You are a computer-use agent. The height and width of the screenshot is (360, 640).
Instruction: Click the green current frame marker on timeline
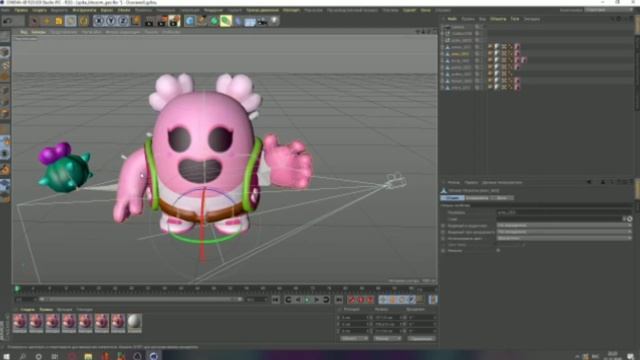click(17, 289)
